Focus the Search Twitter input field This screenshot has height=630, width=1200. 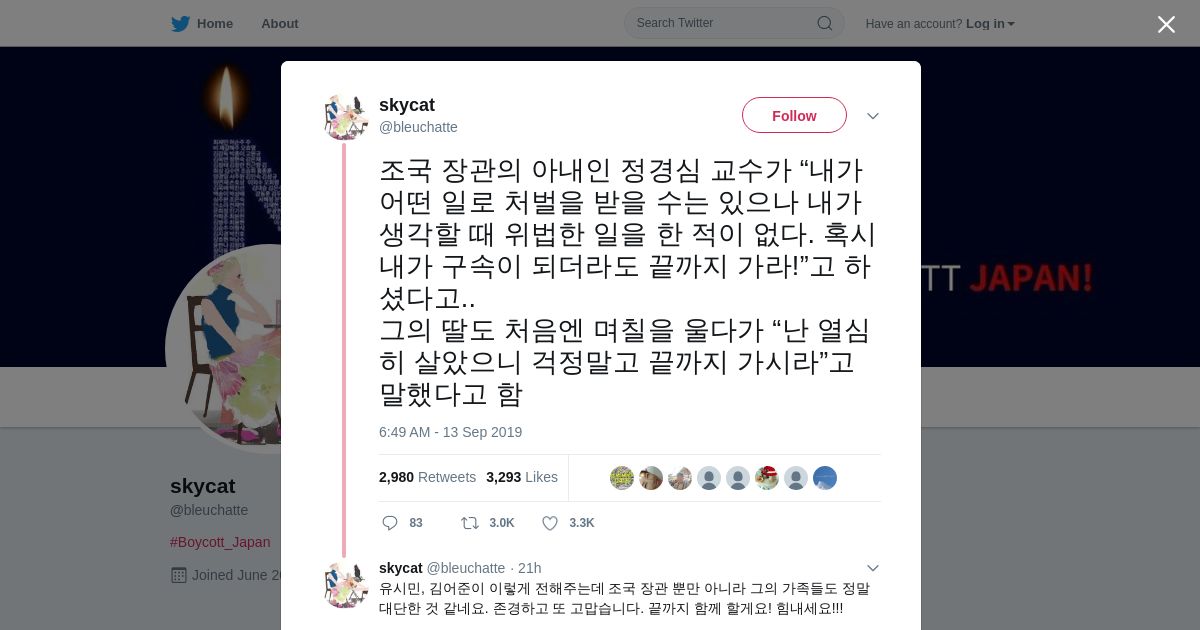point(724,23)
